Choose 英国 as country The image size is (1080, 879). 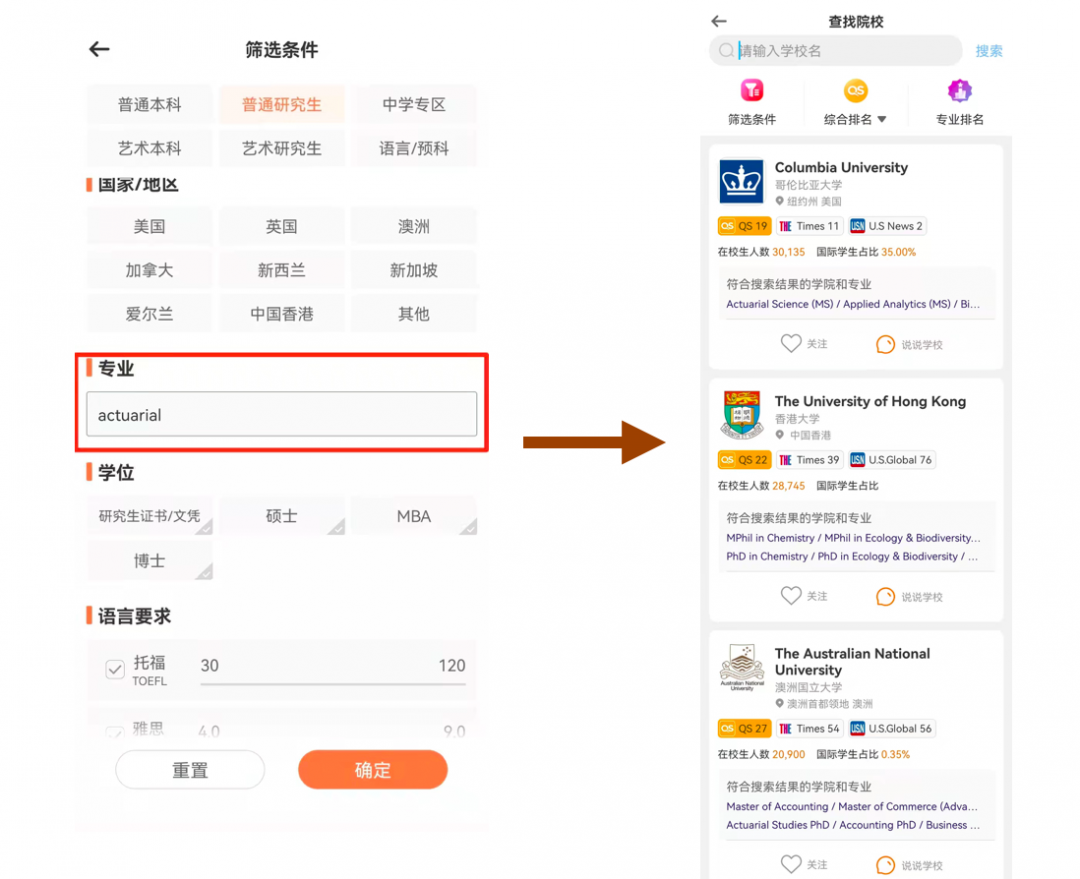click(x=282, y=226)
